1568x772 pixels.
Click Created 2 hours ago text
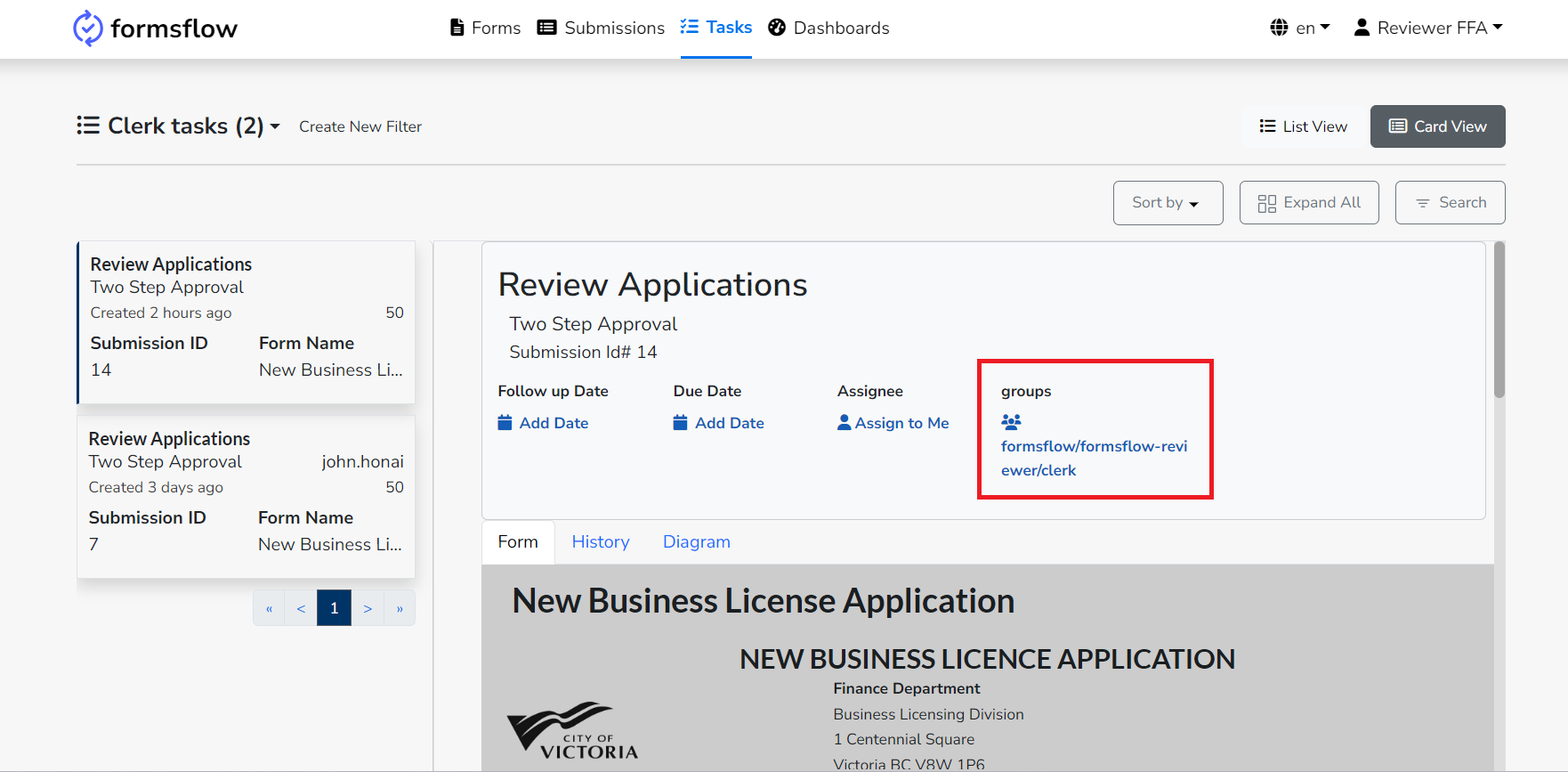click(161, 313)
